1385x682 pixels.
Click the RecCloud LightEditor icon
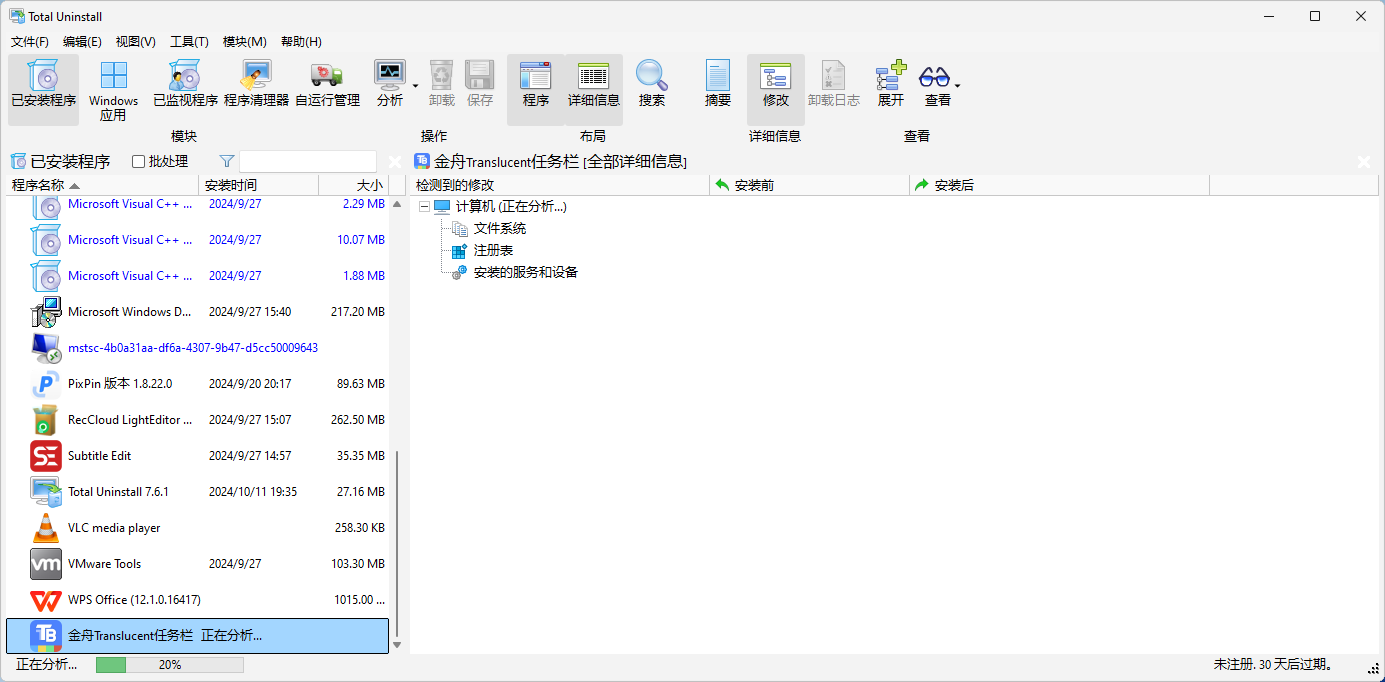tap(46, 420)
